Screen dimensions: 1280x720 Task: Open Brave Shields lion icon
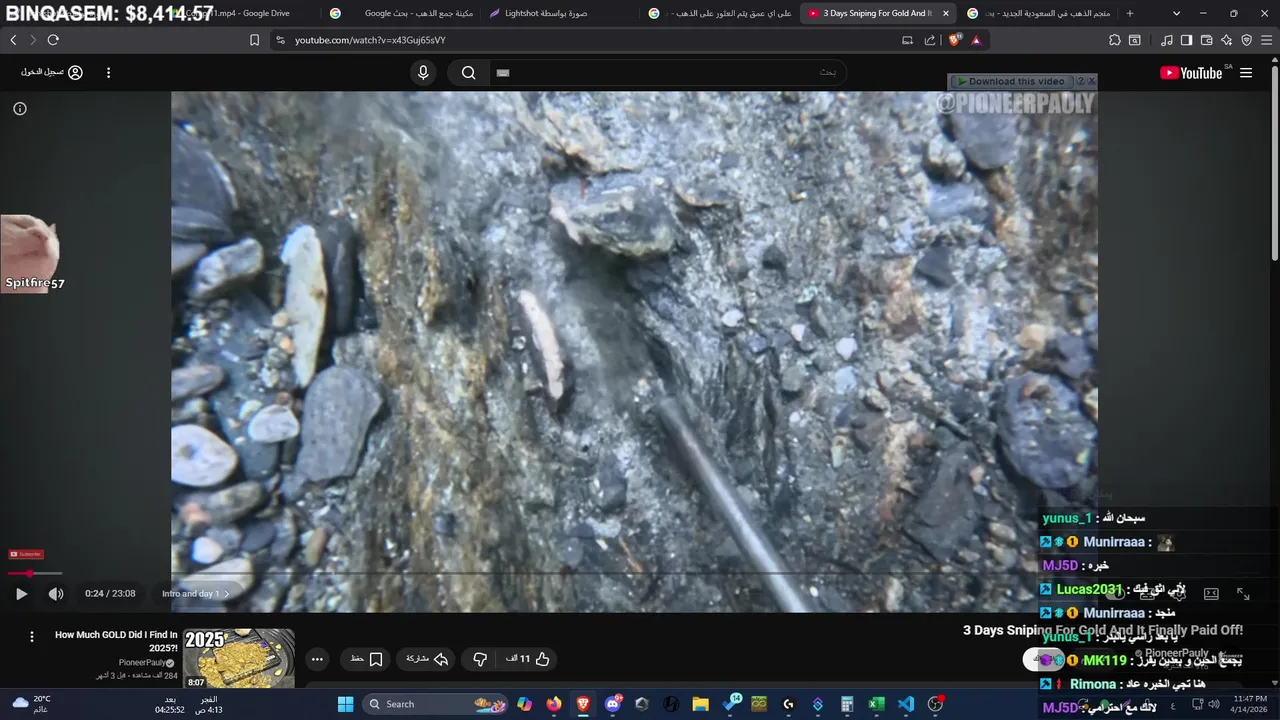point(954,40)
